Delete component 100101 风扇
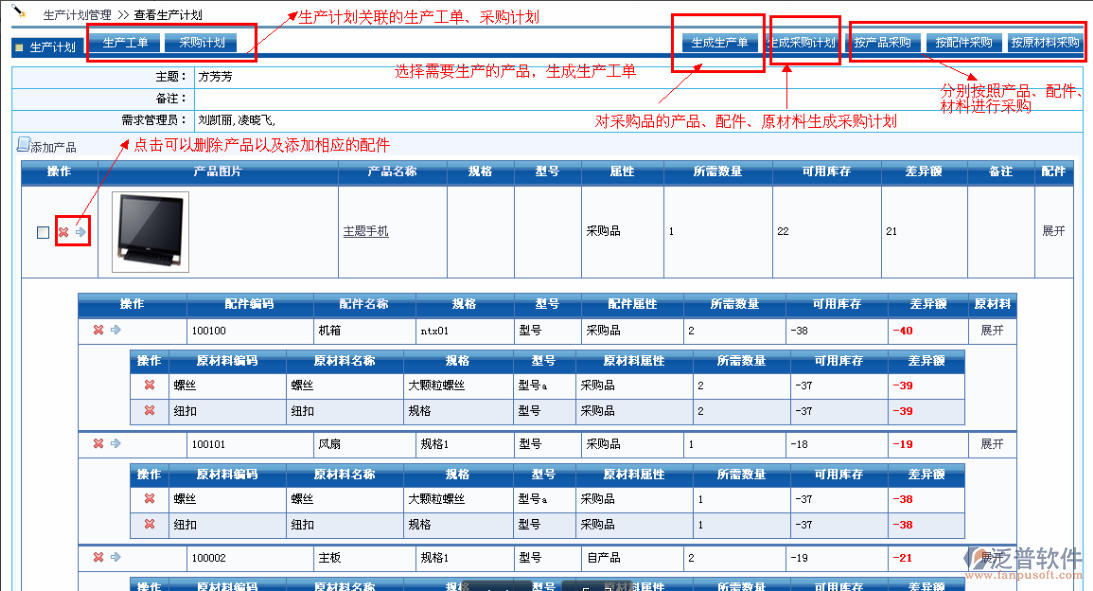 98,443
